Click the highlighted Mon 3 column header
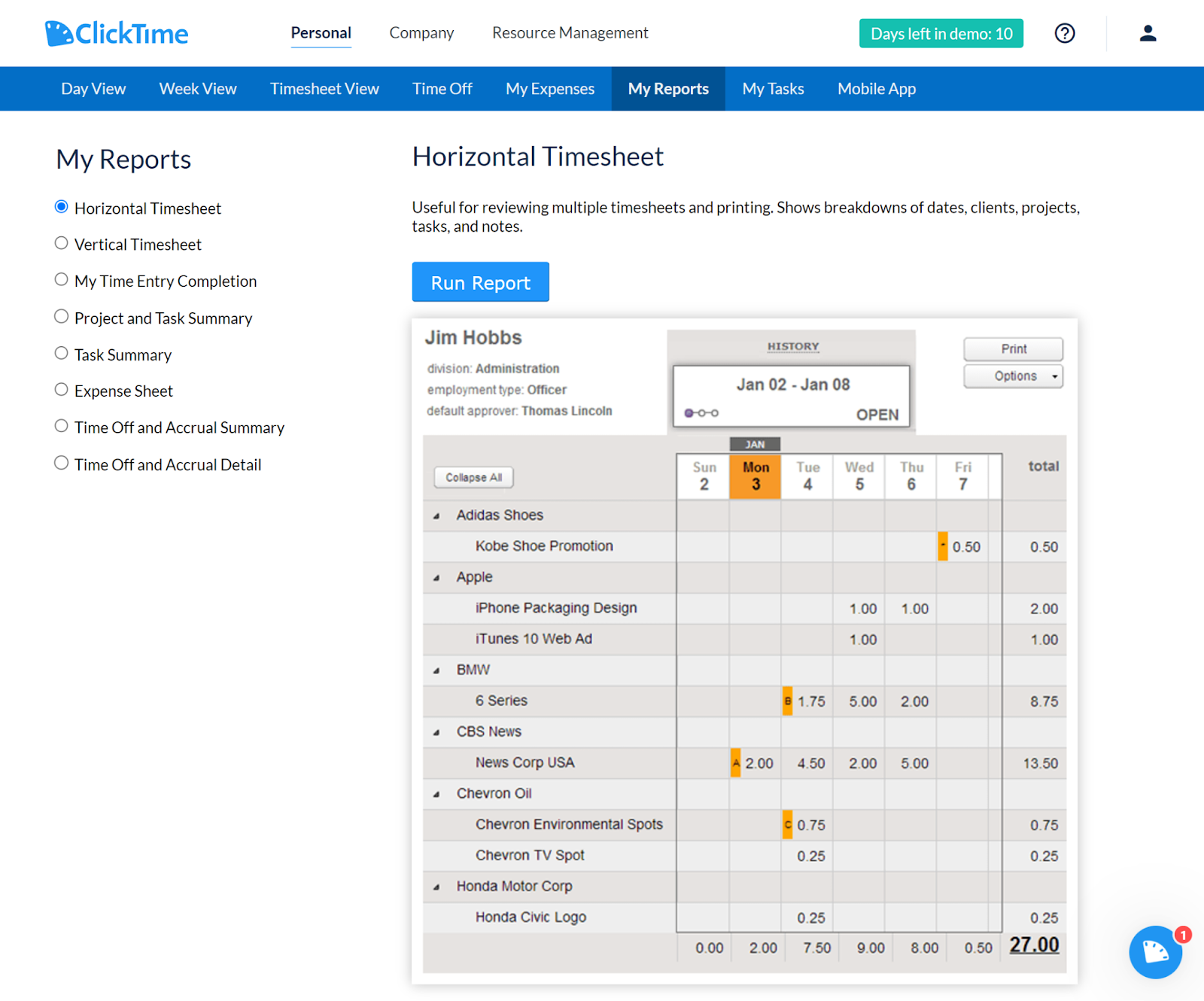Screen dimensions: 1204x1001 tap(756, 476)
